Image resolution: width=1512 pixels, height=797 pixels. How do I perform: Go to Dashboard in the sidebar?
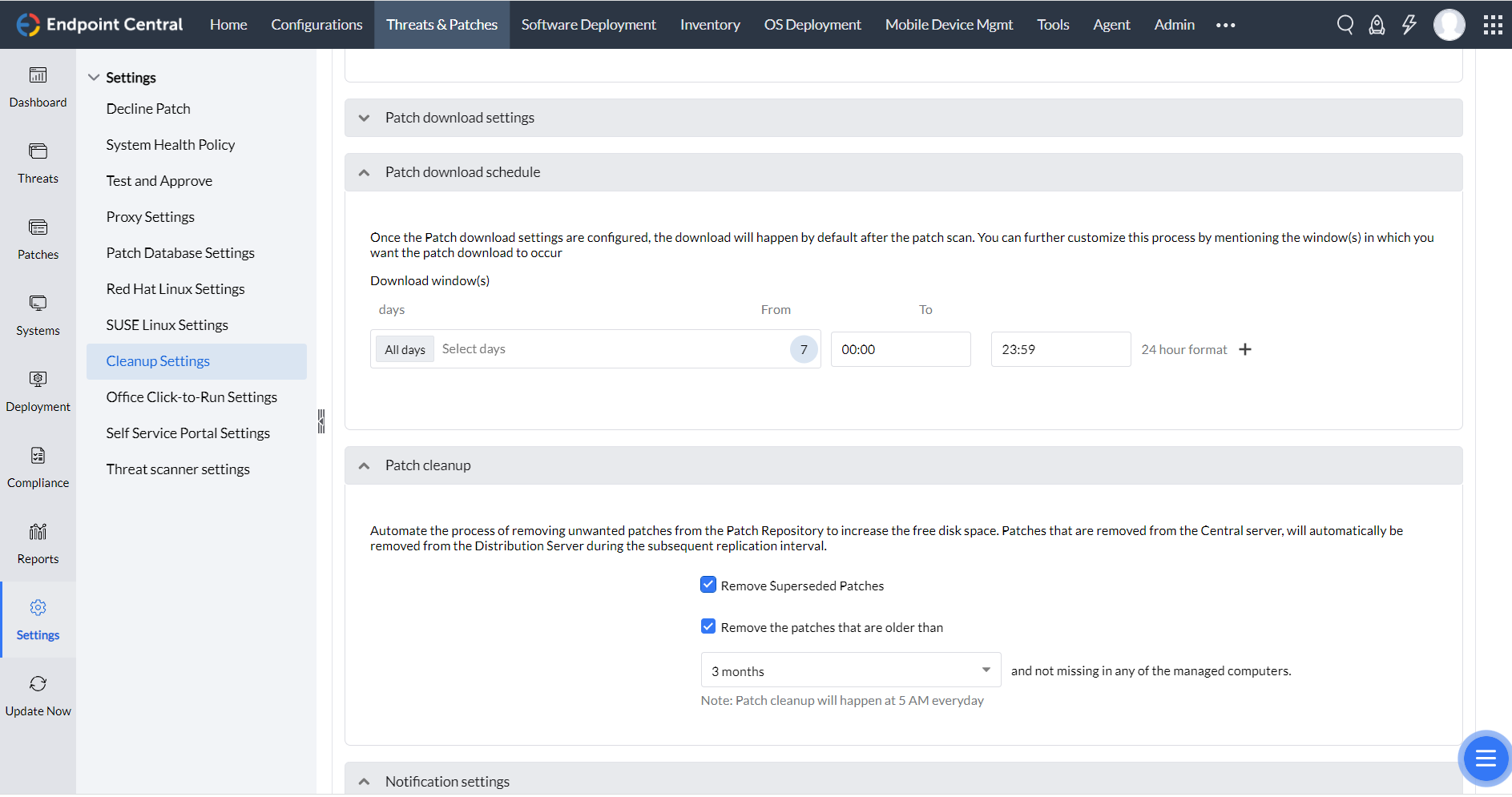38,87
